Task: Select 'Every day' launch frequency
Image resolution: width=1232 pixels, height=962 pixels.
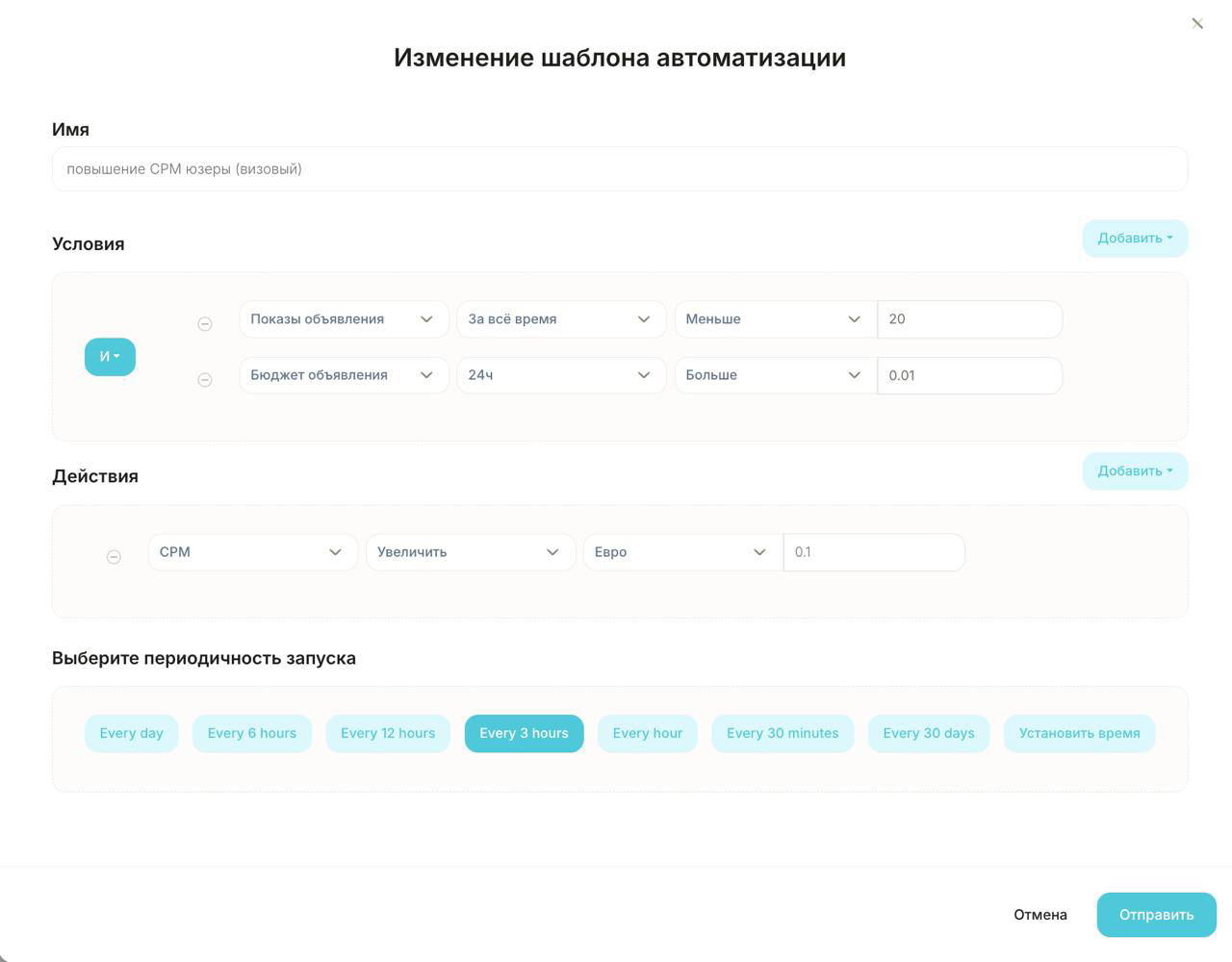Action: coord(131,733)
